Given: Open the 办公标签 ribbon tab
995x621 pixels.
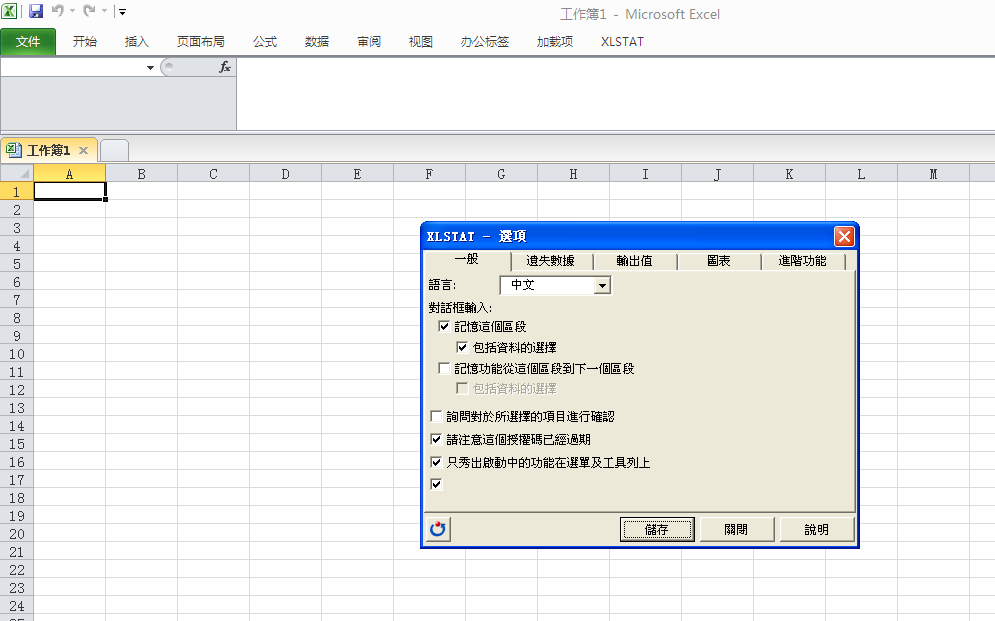Looking at the screenshot, I should pyautogui.click(x=485, y=42).
